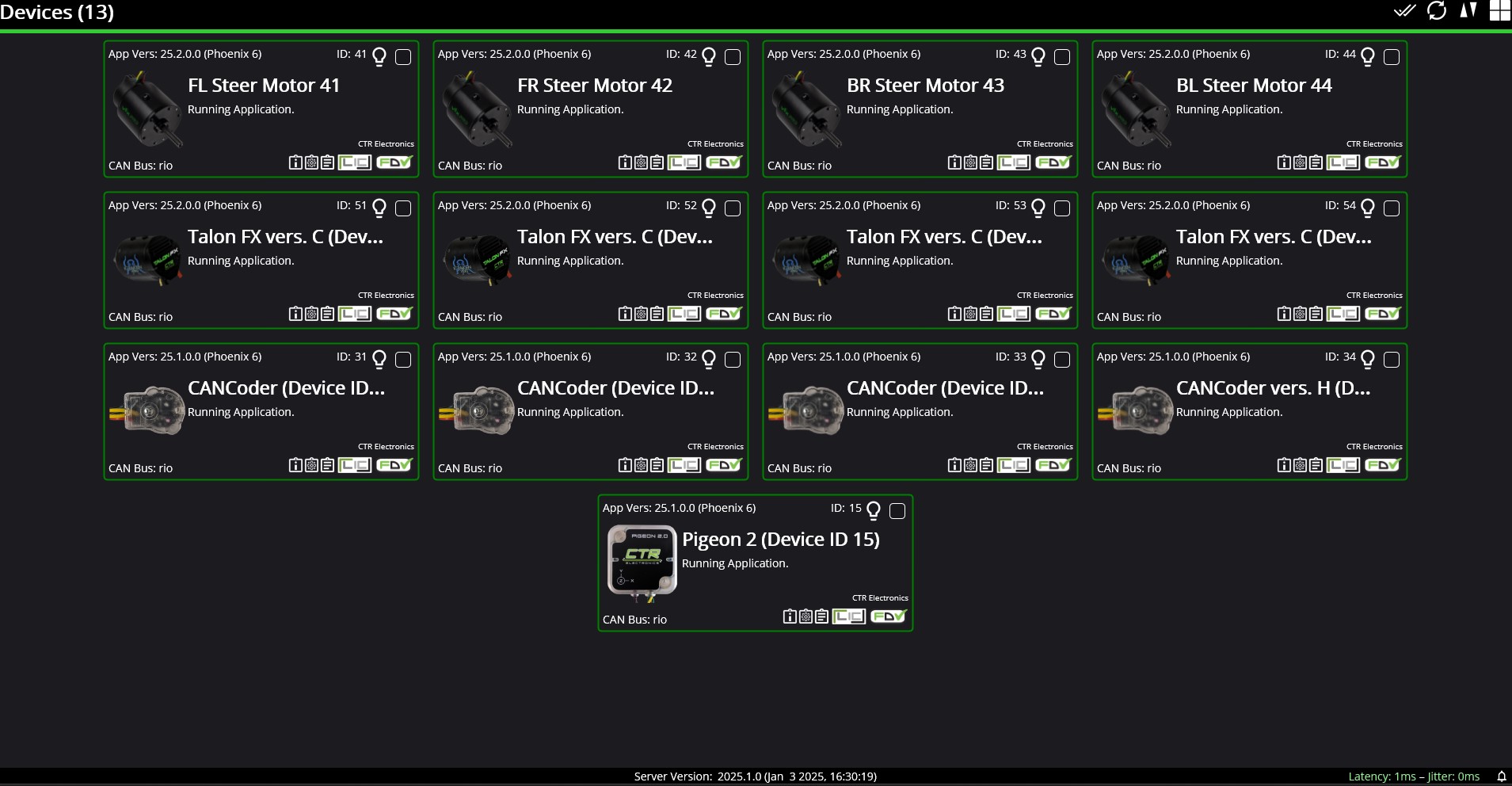Open info icon on Pigeon 2 card
The height and width of the screenshot is (786, 1512).
[x=790, y=616]
